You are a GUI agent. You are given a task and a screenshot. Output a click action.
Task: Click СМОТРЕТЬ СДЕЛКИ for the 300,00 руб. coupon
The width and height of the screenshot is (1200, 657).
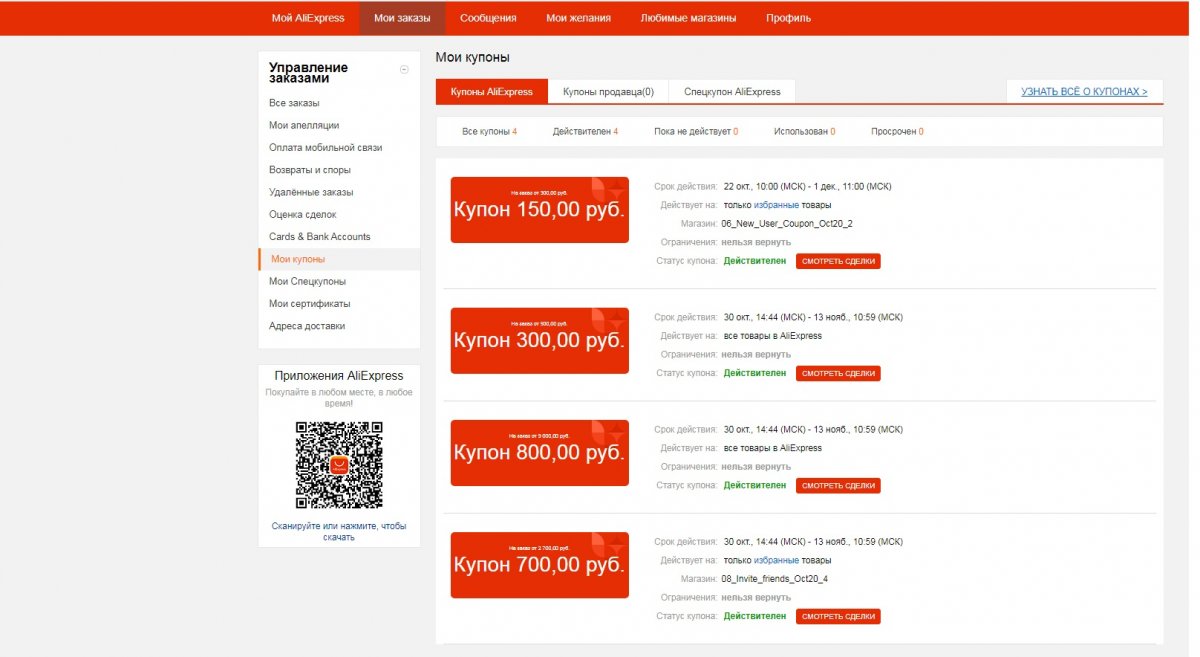coord(838,373)
